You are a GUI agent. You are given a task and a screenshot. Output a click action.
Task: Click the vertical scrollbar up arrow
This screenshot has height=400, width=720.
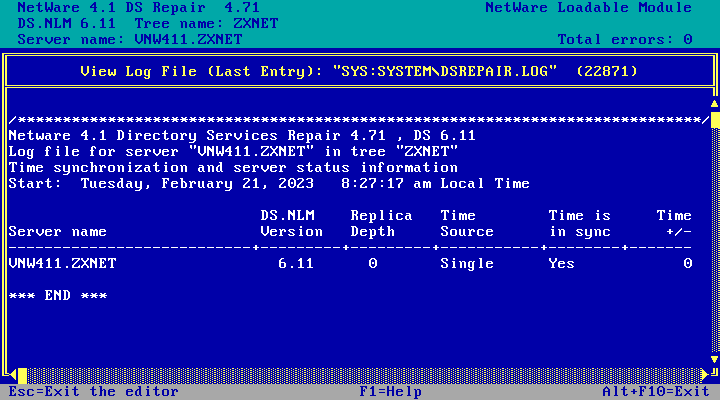pyautogui.click(x=714, y=104)
